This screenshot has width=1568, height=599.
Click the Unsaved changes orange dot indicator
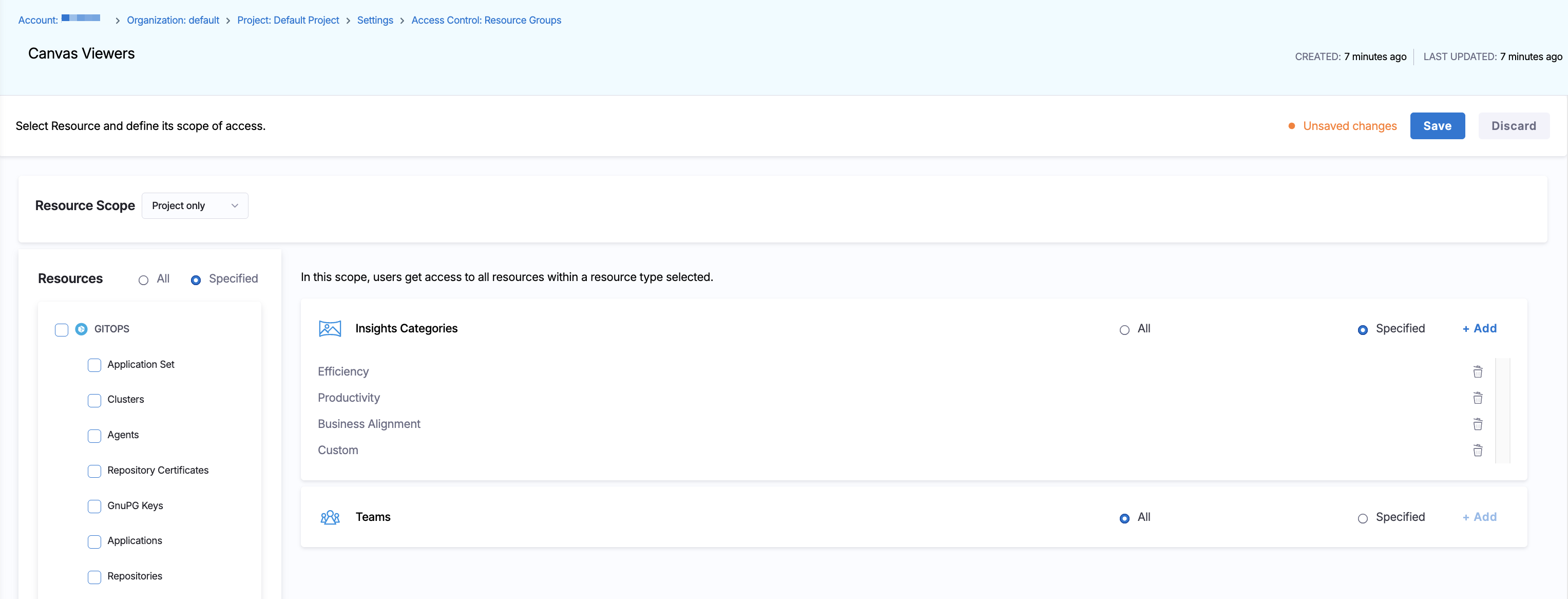coord(1291,126)
